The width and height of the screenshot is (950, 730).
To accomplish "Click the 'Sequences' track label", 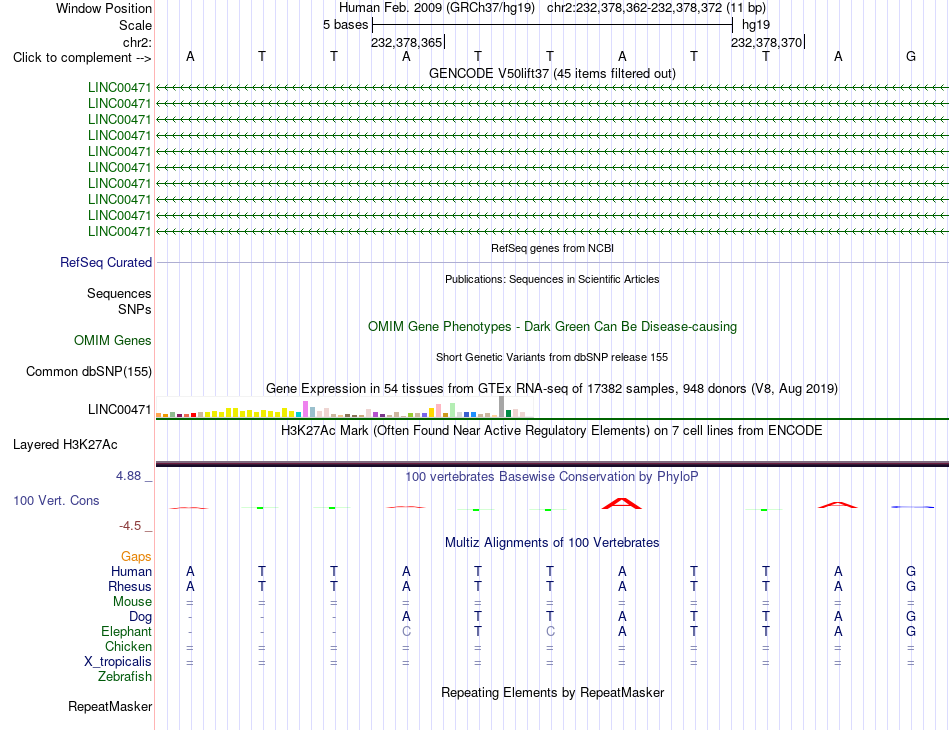I will coord(119,294).
